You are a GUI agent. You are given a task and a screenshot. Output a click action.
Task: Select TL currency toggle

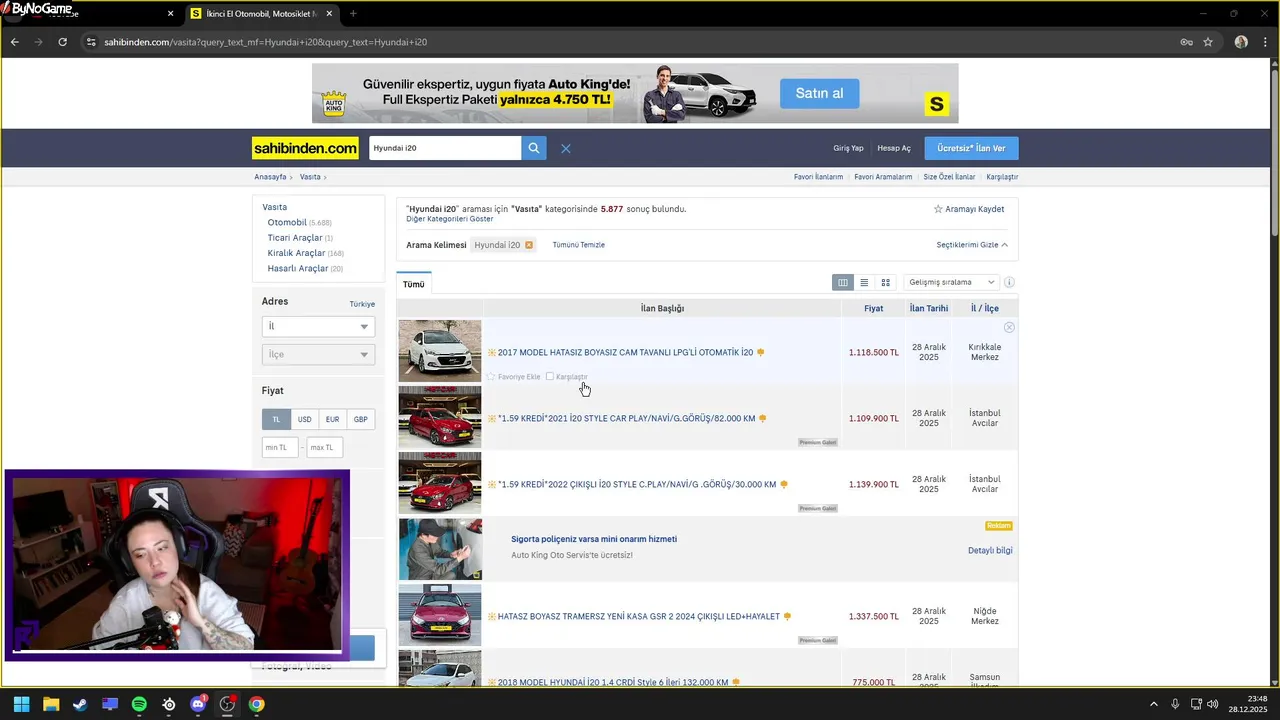click(x=276, y=419)
